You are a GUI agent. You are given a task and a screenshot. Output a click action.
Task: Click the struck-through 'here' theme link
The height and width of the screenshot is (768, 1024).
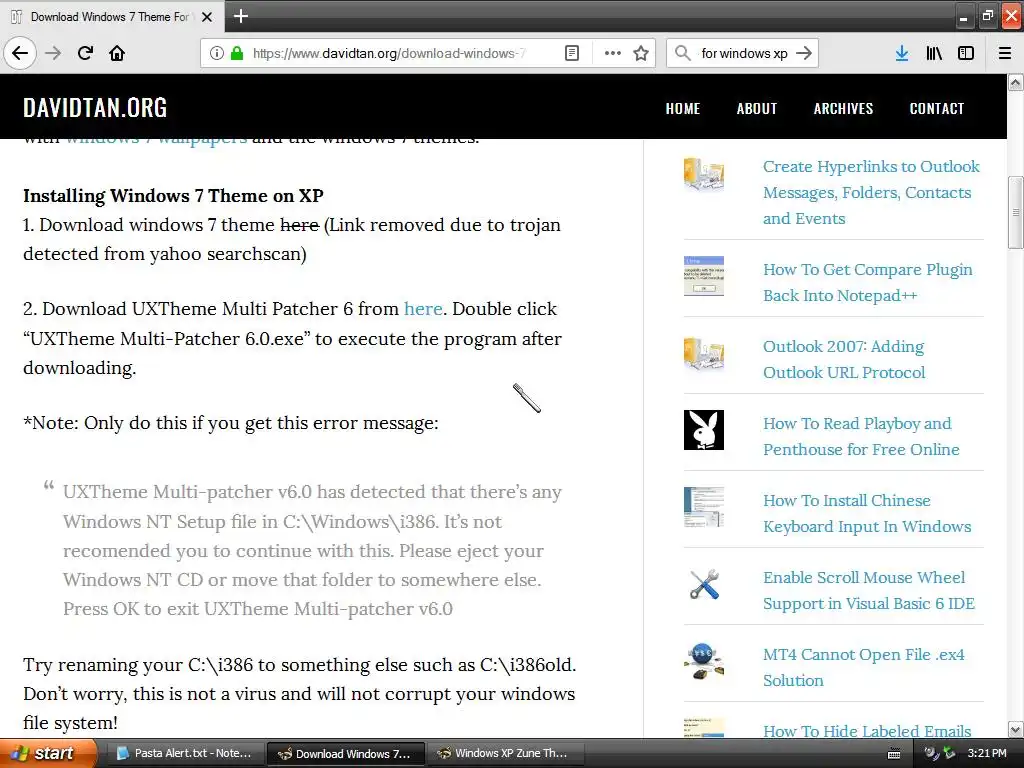(x=300, y=225)
